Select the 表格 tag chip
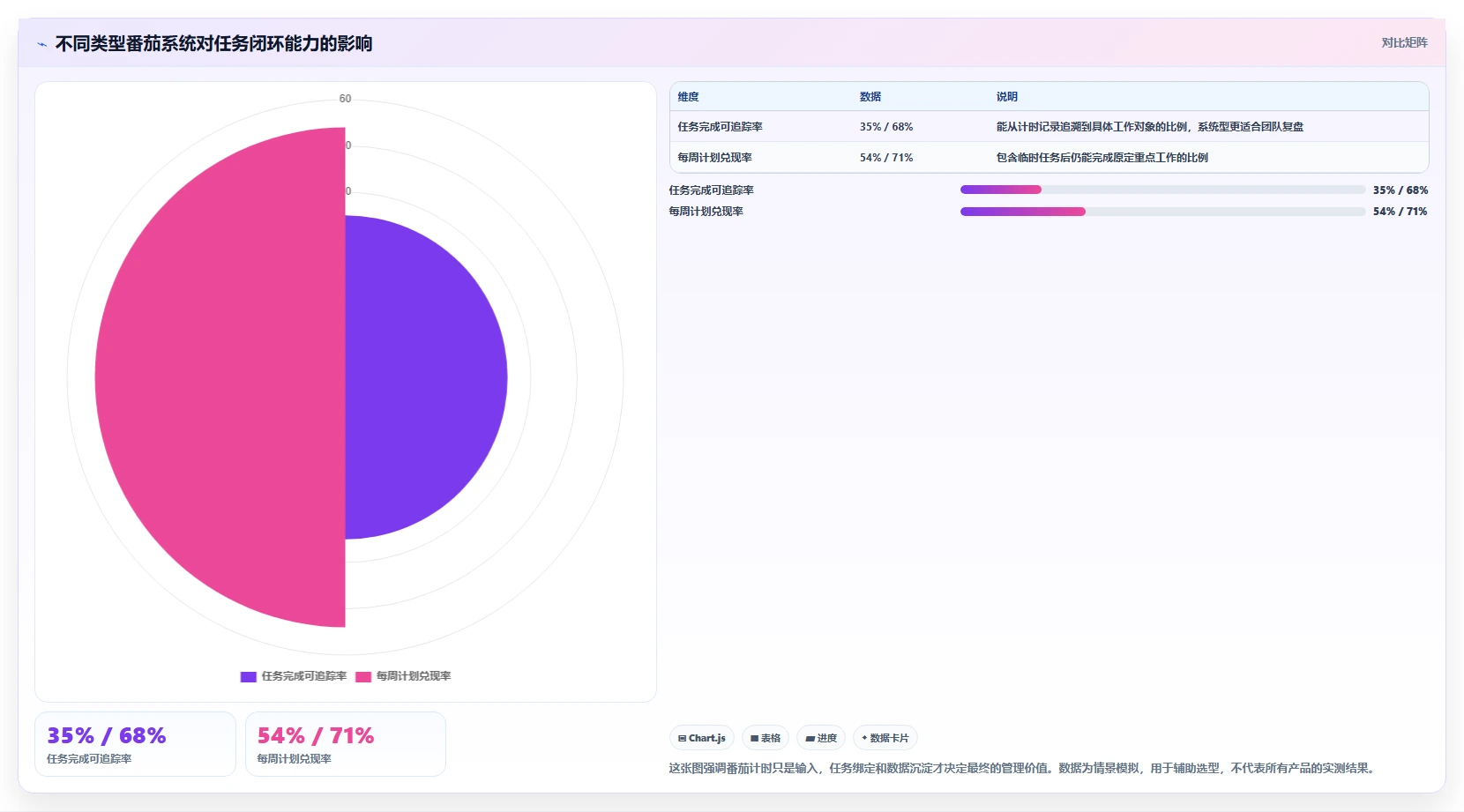 (x=766, y=738)
